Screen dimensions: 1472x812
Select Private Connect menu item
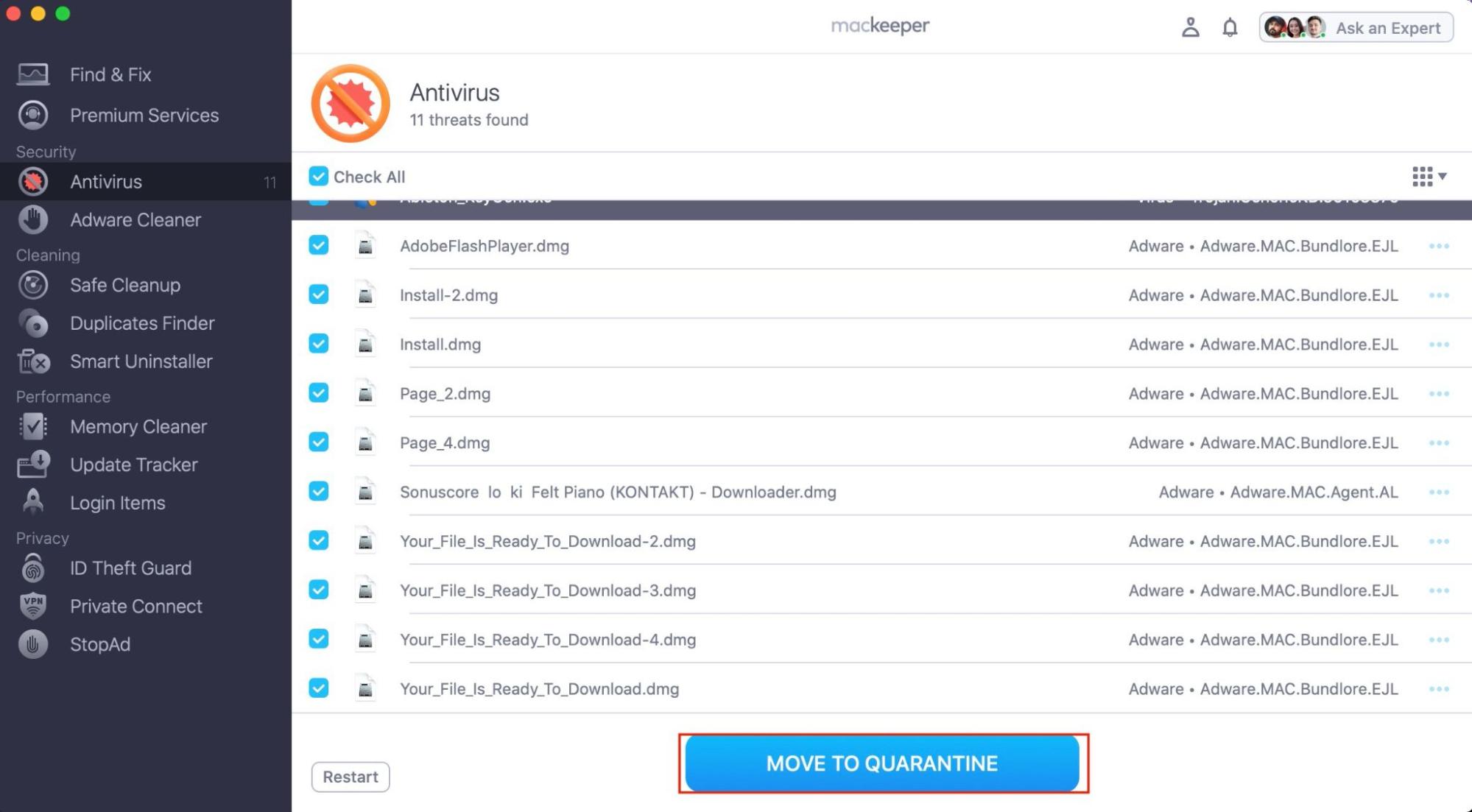pyautogui.click(x=146, y=606)
